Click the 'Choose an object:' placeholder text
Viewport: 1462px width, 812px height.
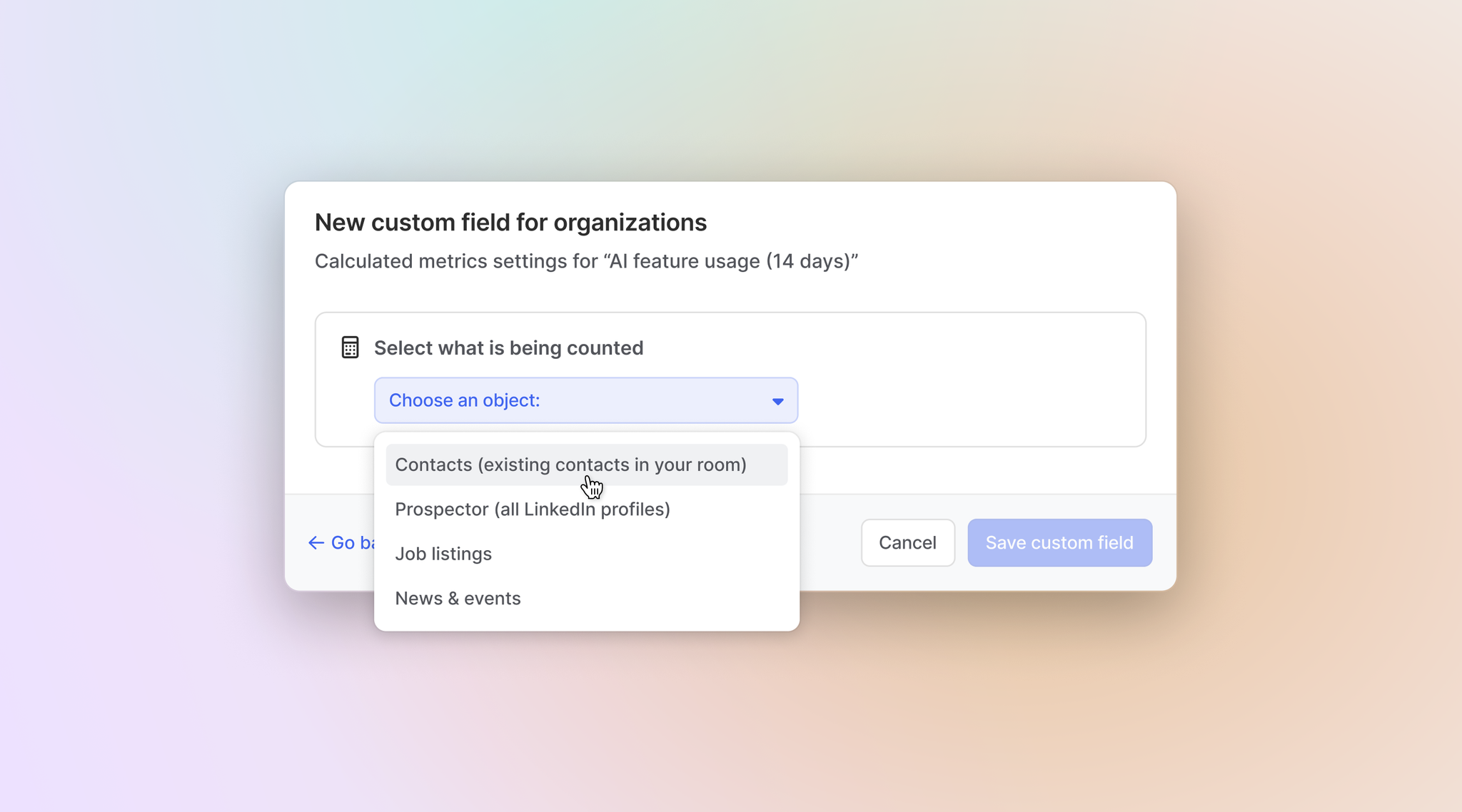tap(464, 400)
